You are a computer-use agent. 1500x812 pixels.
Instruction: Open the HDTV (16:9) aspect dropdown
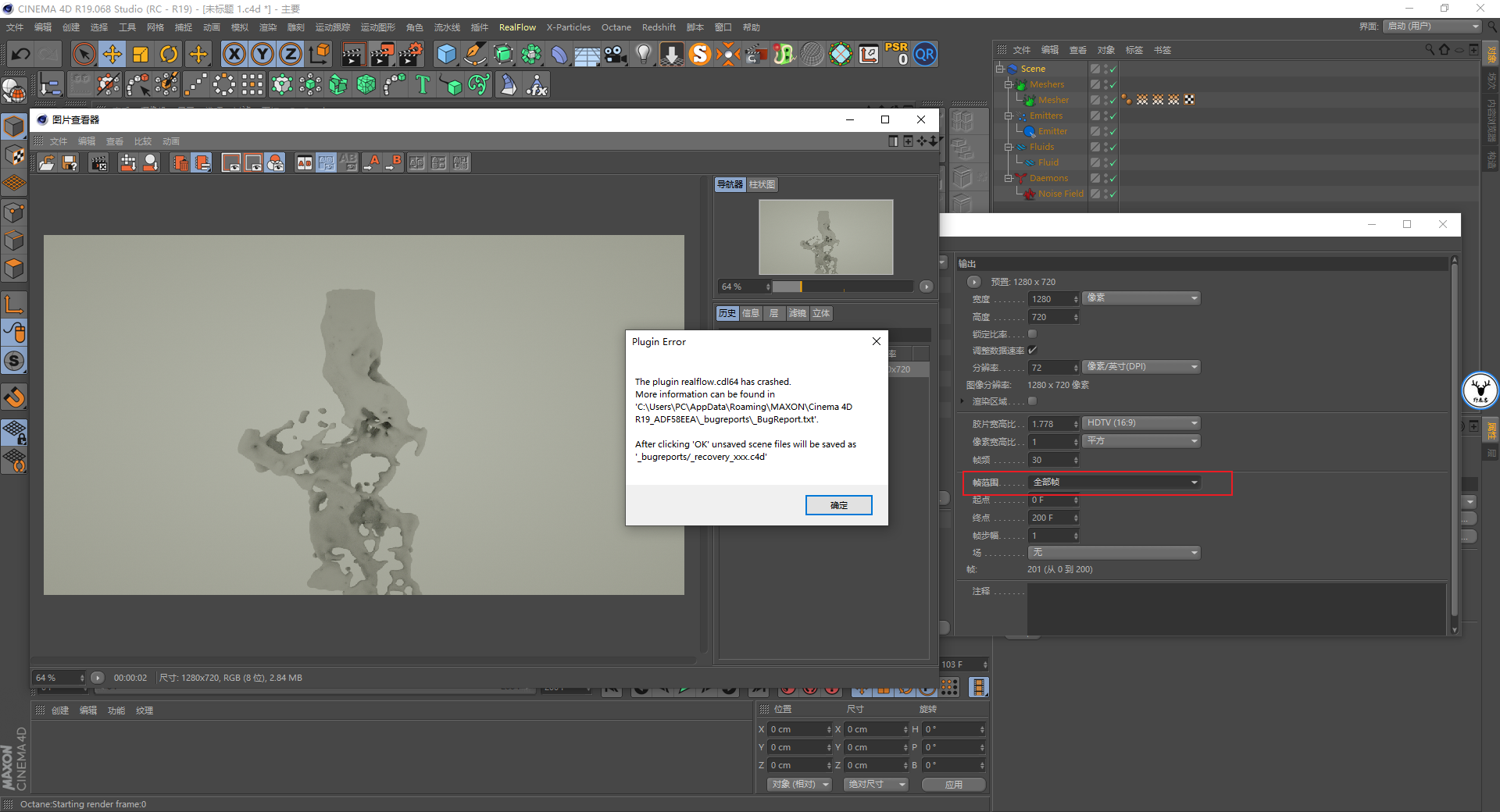1141,423
